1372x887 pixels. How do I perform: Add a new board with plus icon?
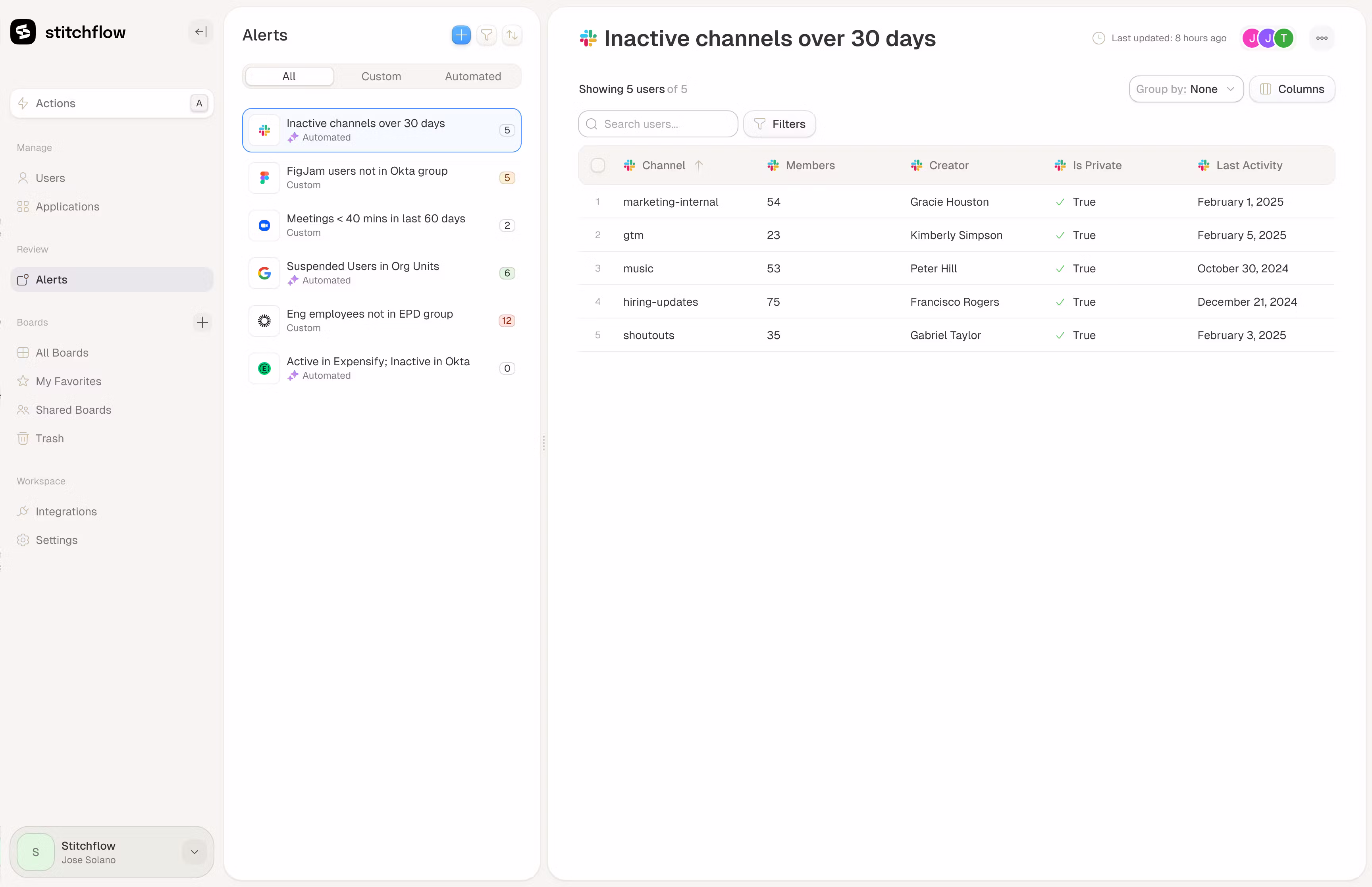[x=202, y=322]
